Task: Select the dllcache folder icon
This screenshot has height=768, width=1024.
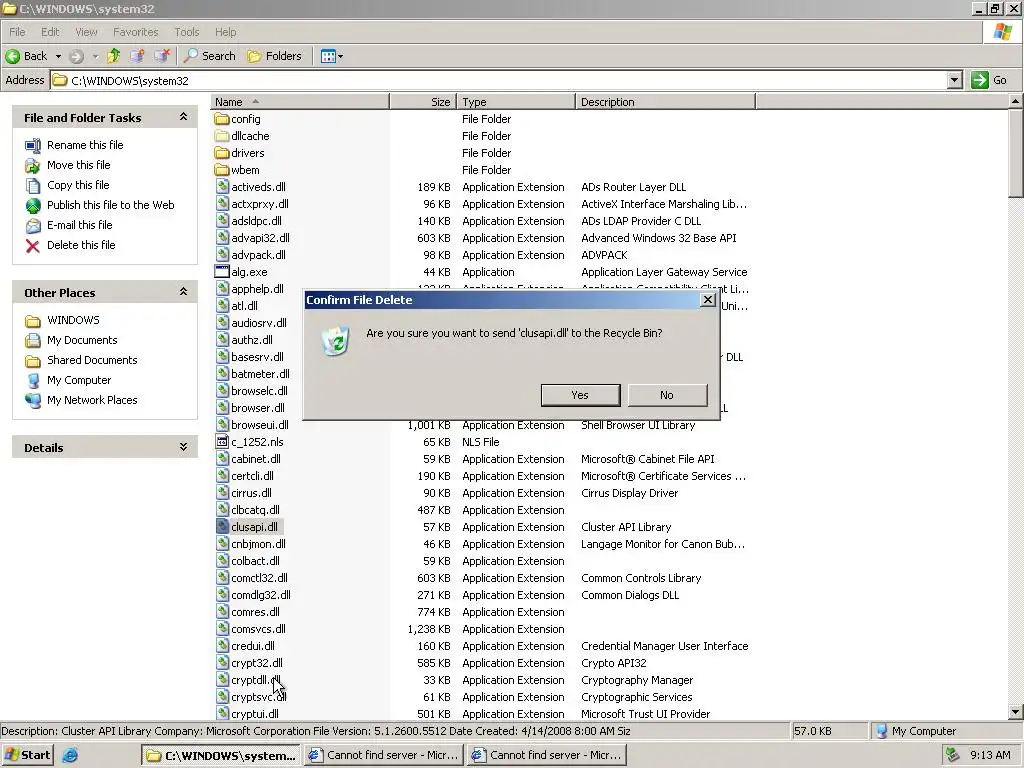Action: coord(222,136)
